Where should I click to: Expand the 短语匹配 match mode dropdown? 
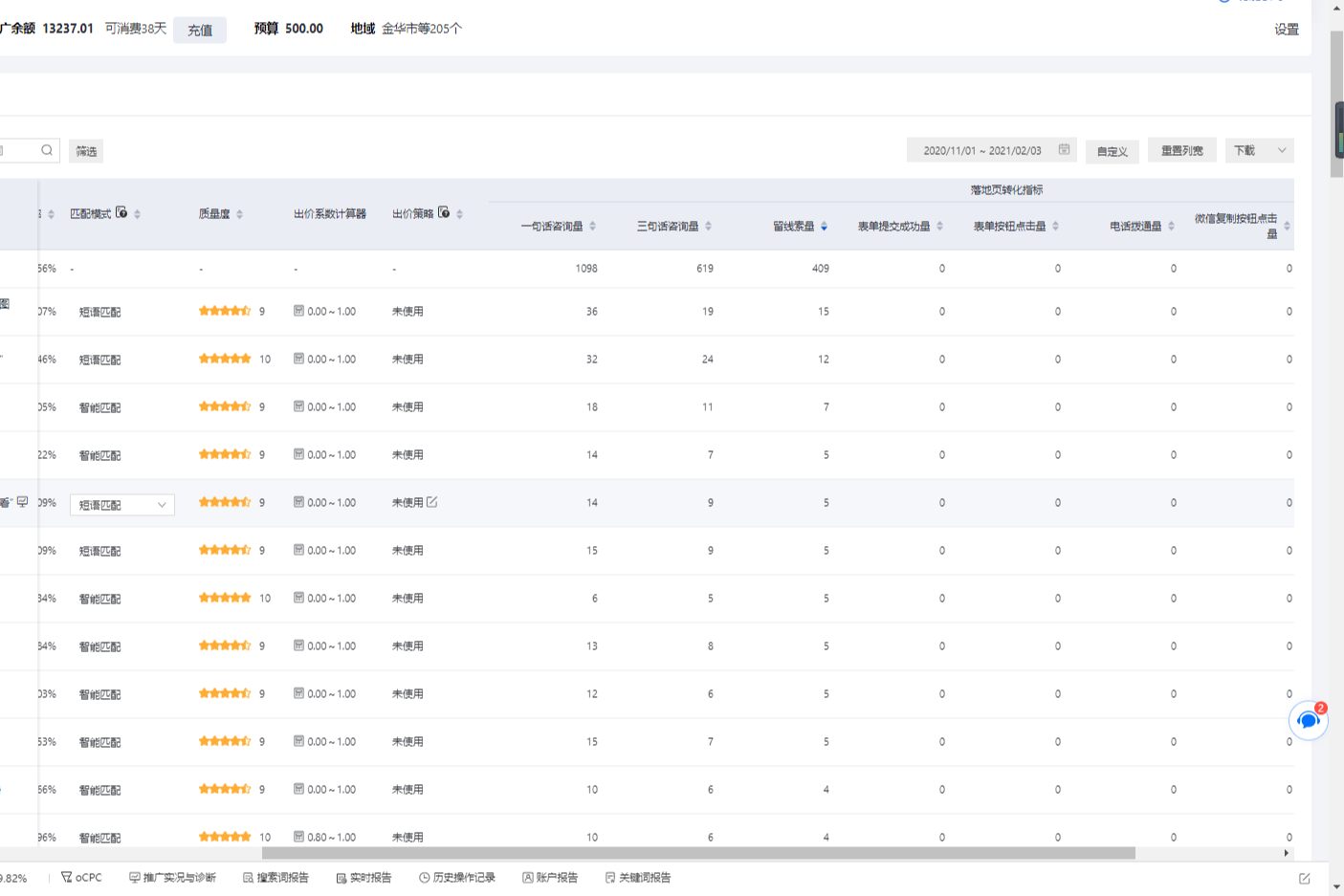click(121, 505)
